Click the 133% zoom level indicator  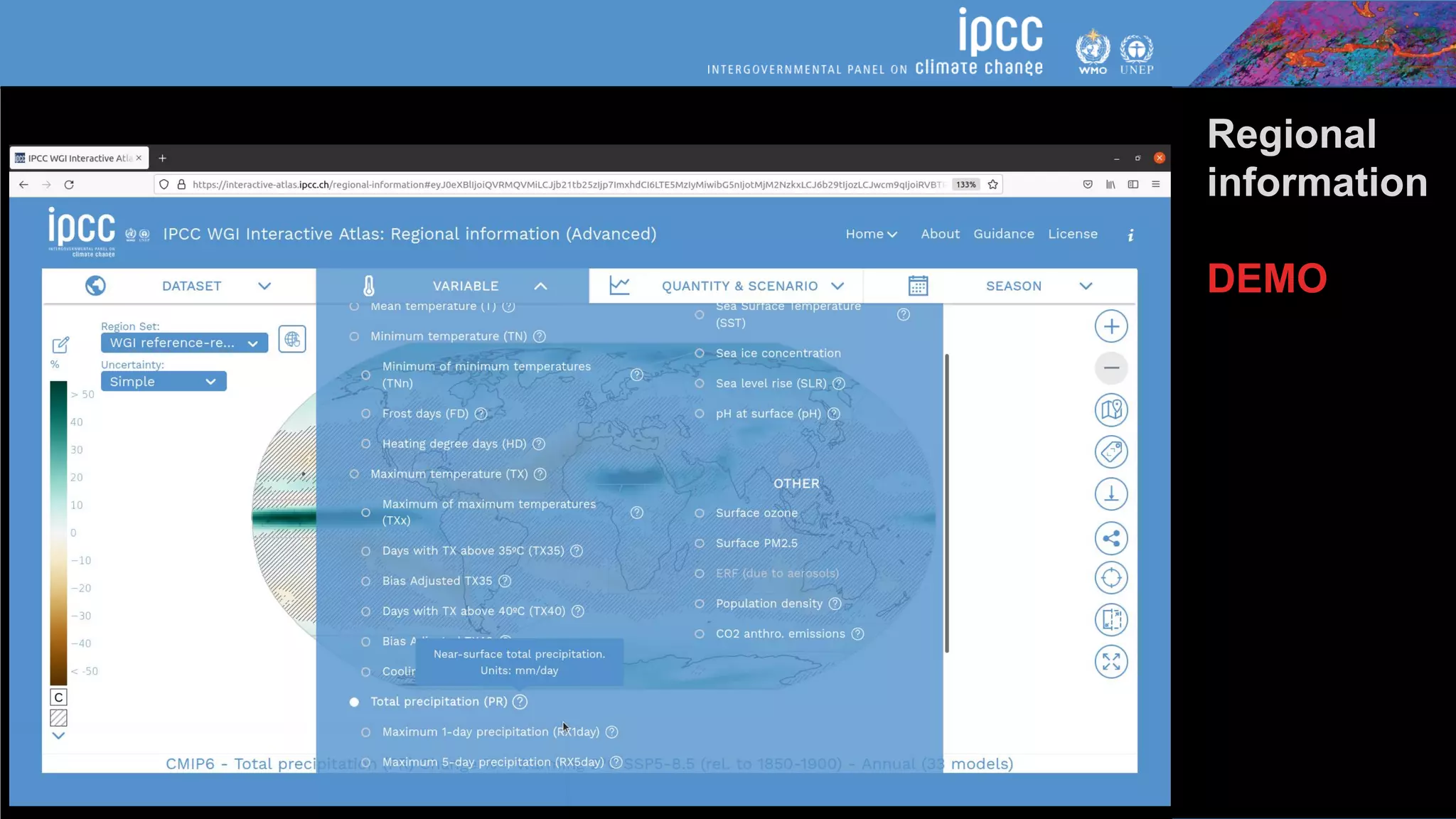click(965, 185)
